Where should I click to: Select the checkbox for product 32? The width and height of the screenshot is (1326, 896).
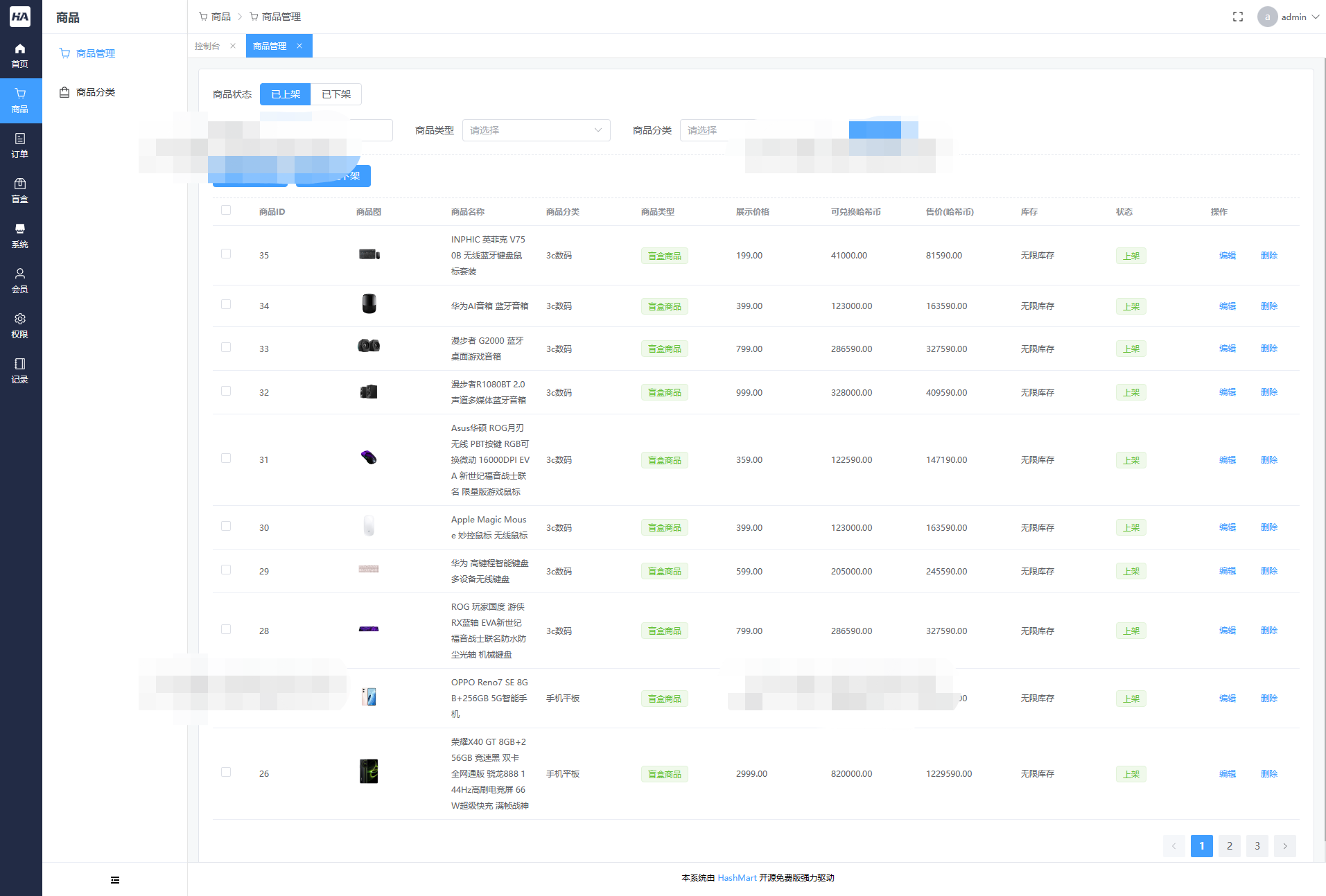226,391
